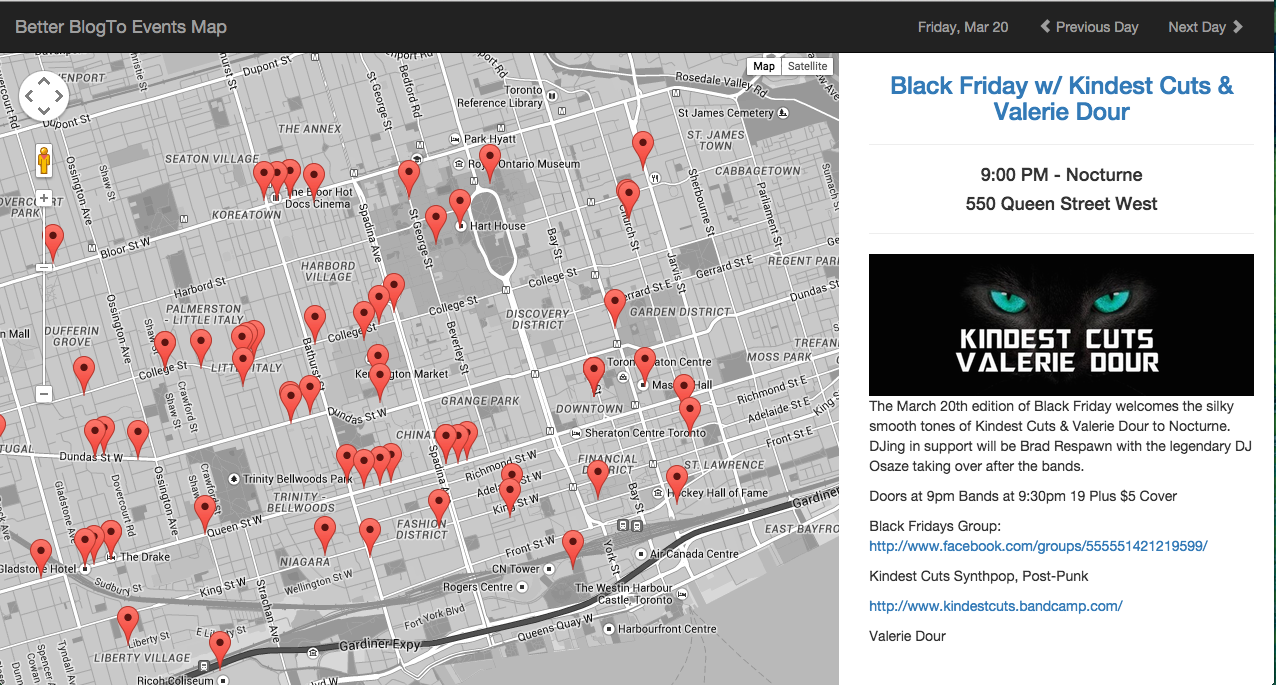Click the Trinity Bellwoods Park map label

pos(298,479)
